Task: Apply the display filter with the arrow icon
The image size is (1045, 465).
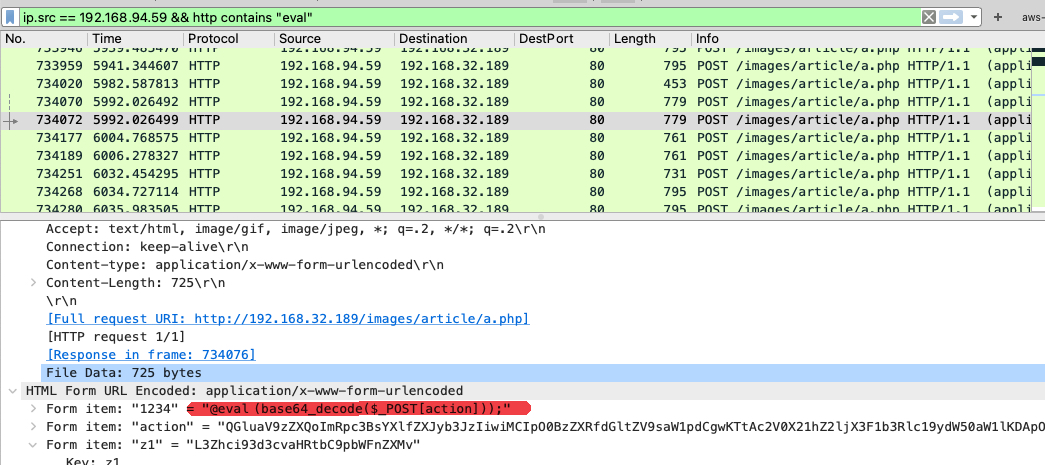Action: pos(951,17)
